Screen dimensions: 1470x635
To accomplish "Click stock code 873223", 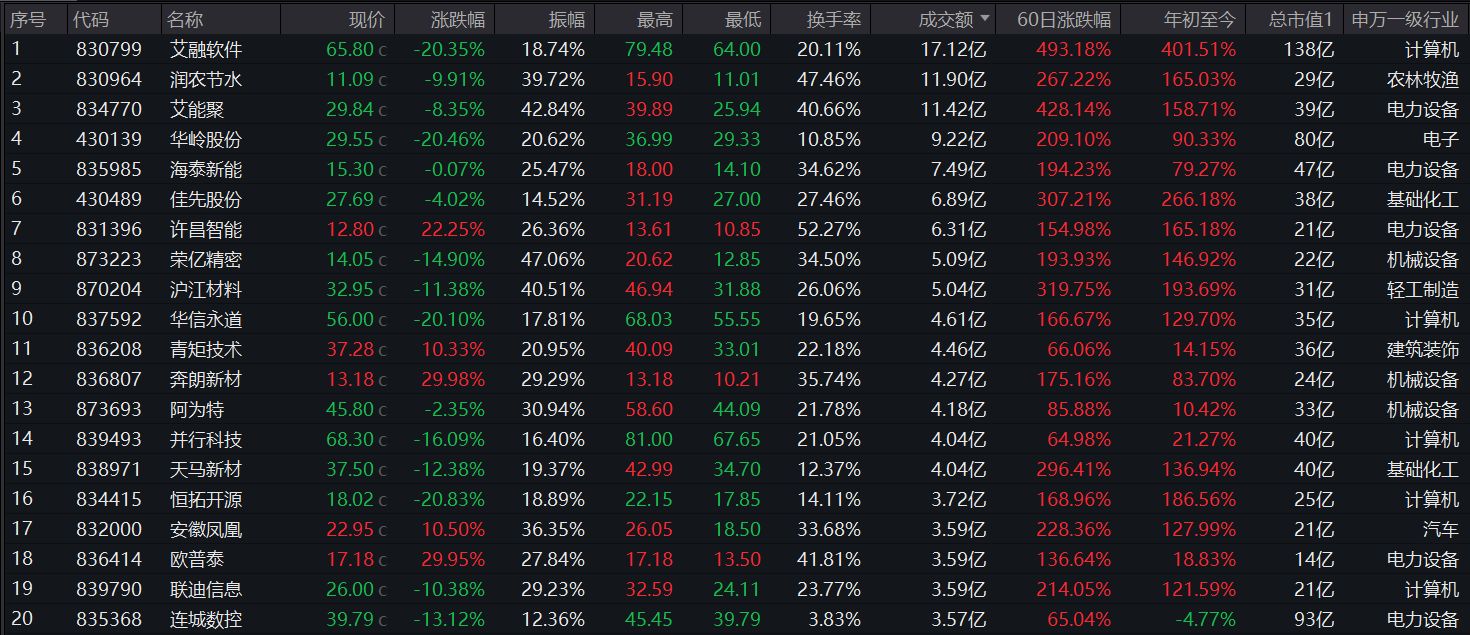I will (x=109, y=259).
